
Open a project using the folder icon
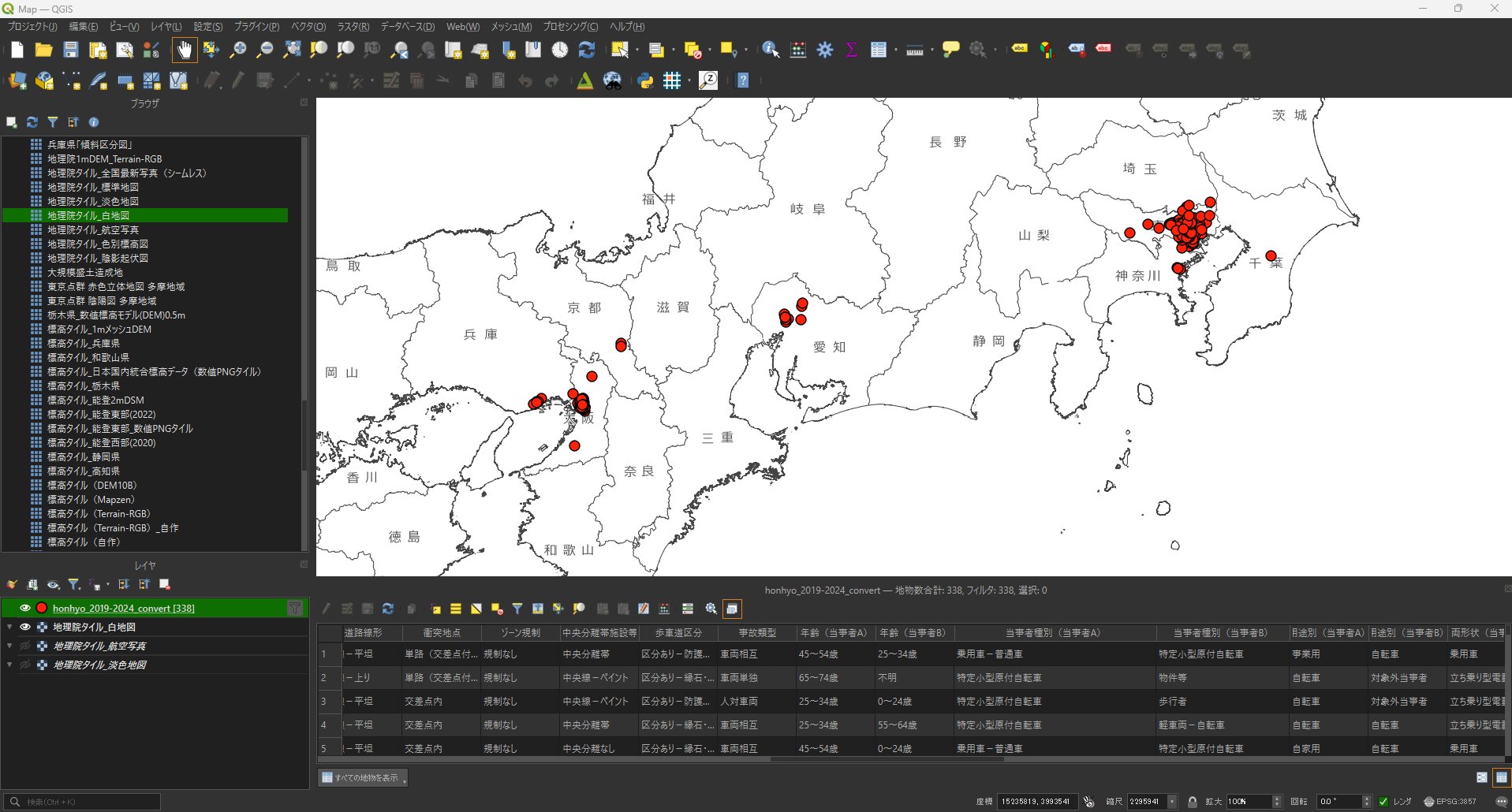coord(43,50)
